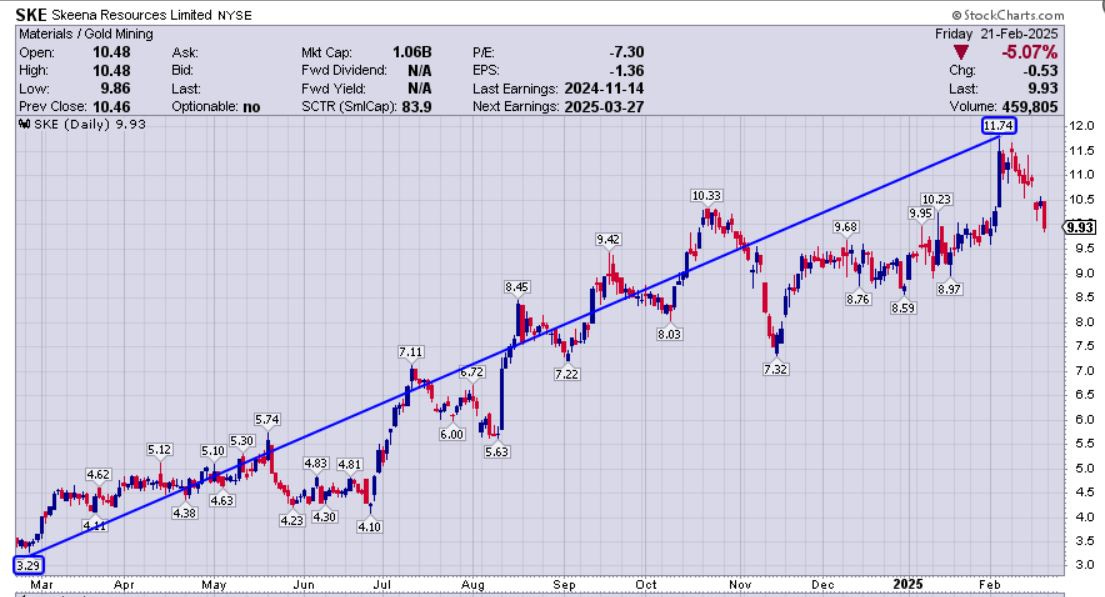
Task: Click the 8.76 December low label
Action: click(x=858, y=300)
